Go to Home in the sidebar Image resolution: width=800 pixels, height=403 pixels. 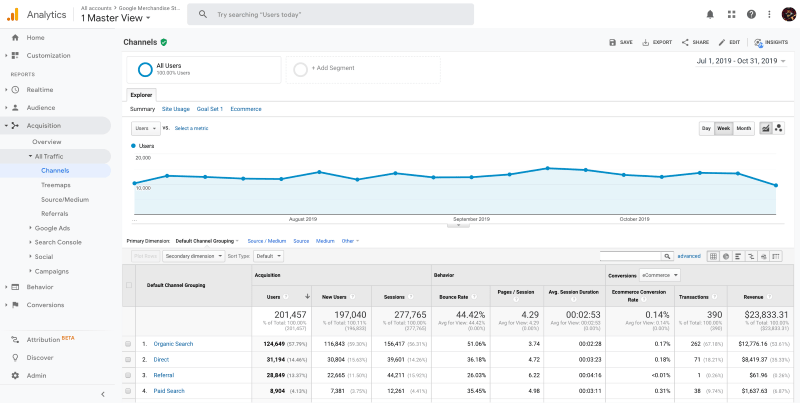(x=35, y=38)
